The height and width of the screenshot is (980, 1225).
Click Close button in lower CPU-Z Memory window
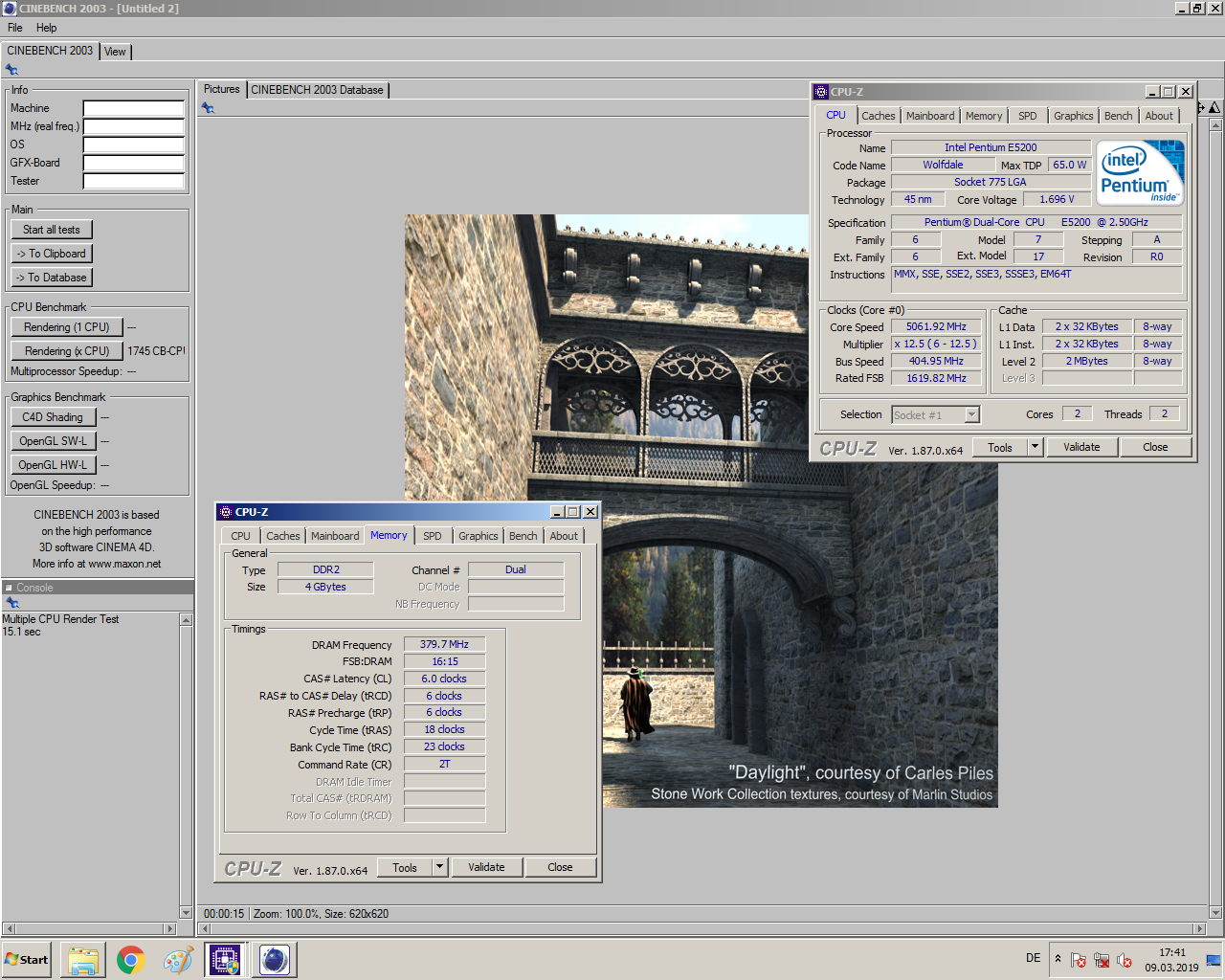point(560,867)
